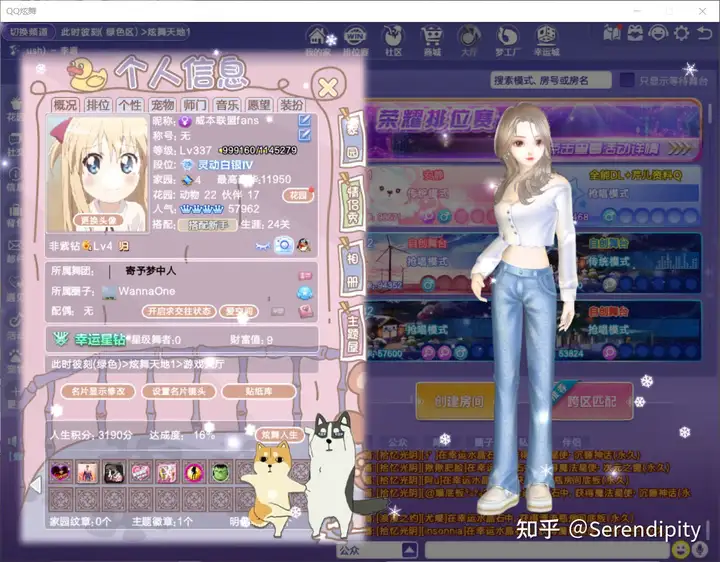Click the return arrow icon
The height and width of the screenshot is (562, 720).
coord(704,33)
